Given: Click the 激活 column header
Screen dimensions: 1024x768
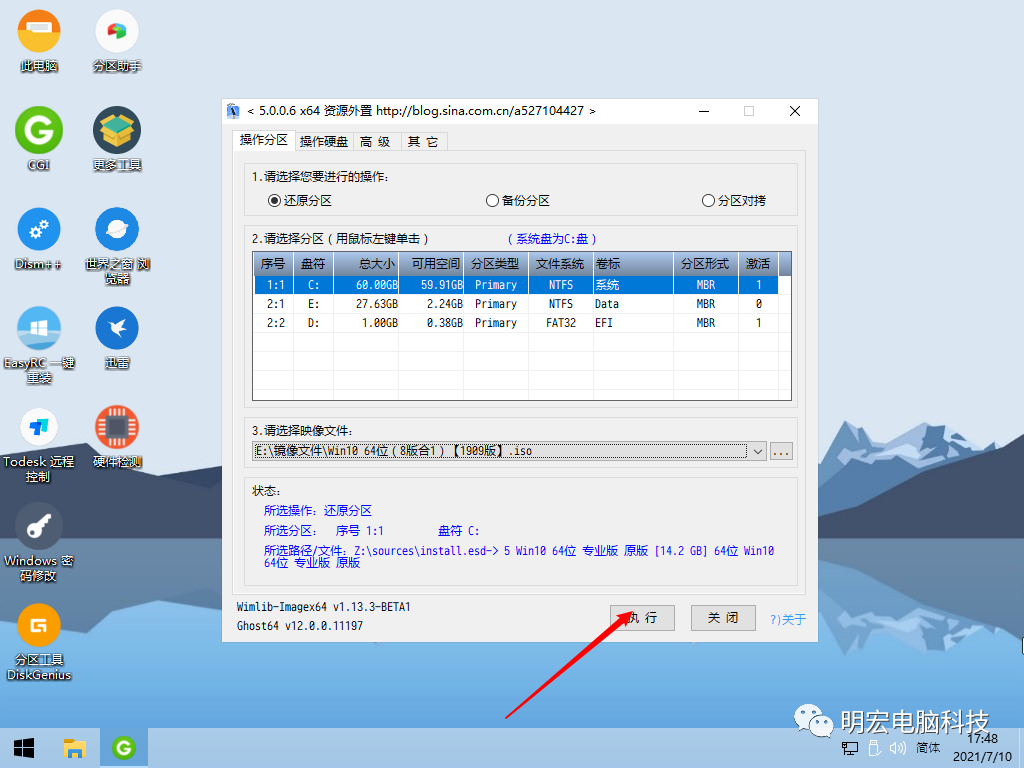Looking at the screenshot, I should (x=758, y=264).
